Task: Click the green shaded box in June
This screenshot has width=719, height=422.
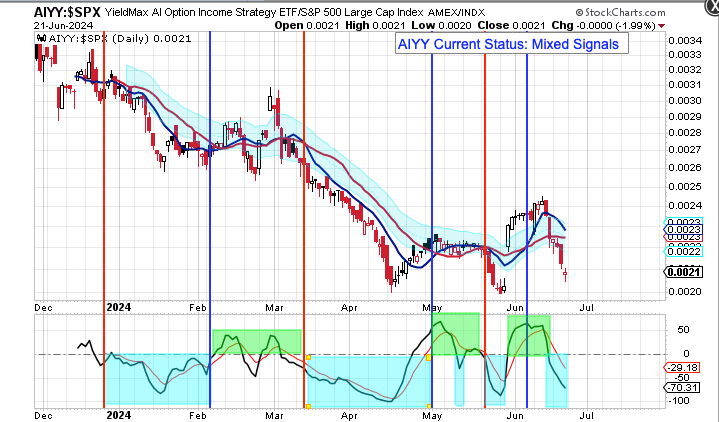Action: point(528,335)
